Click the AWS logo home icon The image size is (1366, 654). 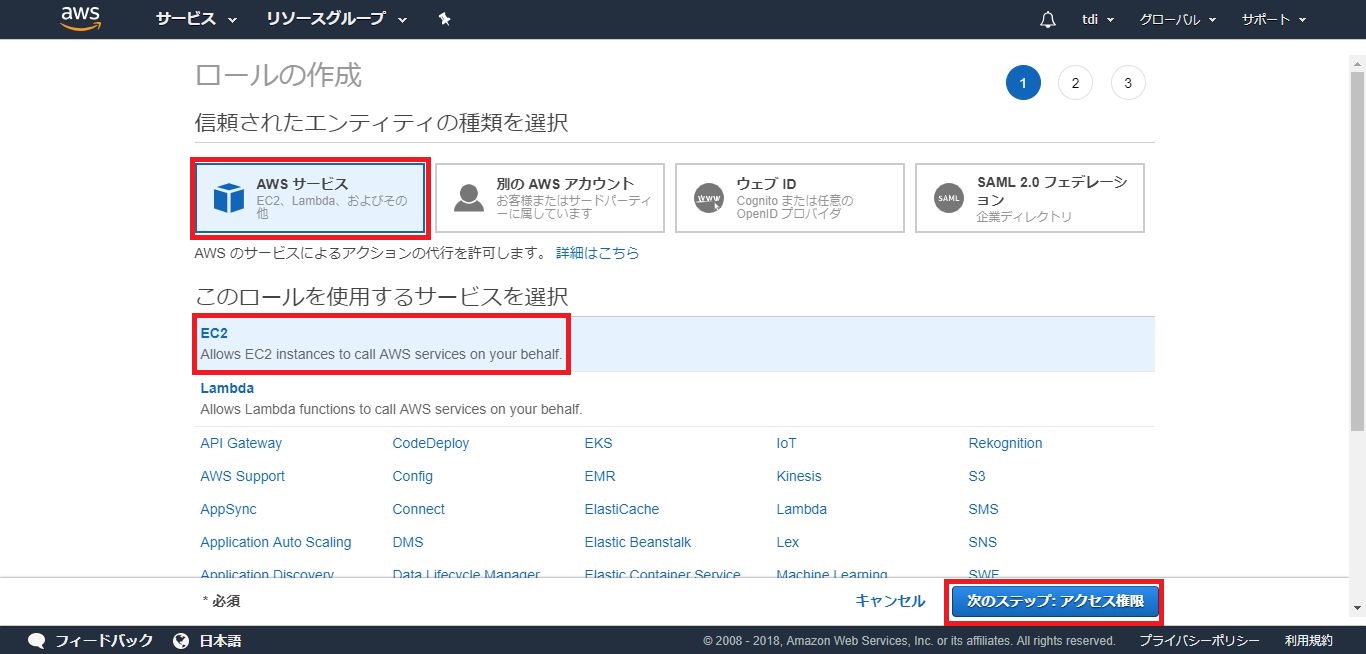tap(81, 18)
